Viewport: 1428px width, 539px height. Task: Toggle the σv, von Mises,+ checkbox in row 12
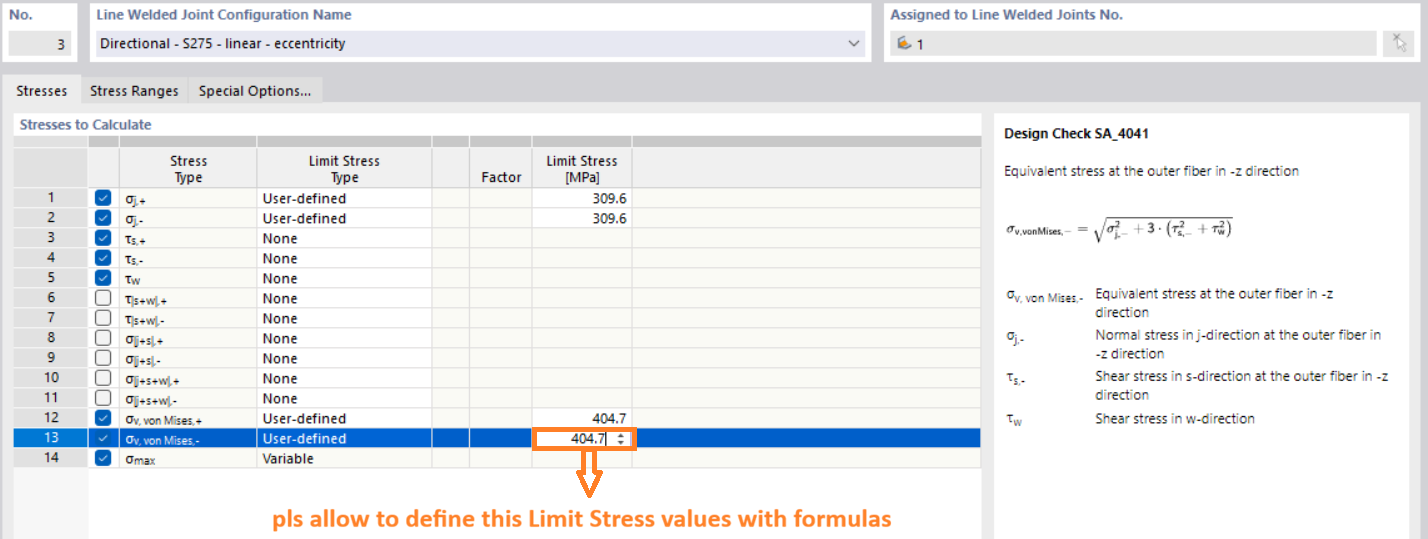[x=103, y=419]
